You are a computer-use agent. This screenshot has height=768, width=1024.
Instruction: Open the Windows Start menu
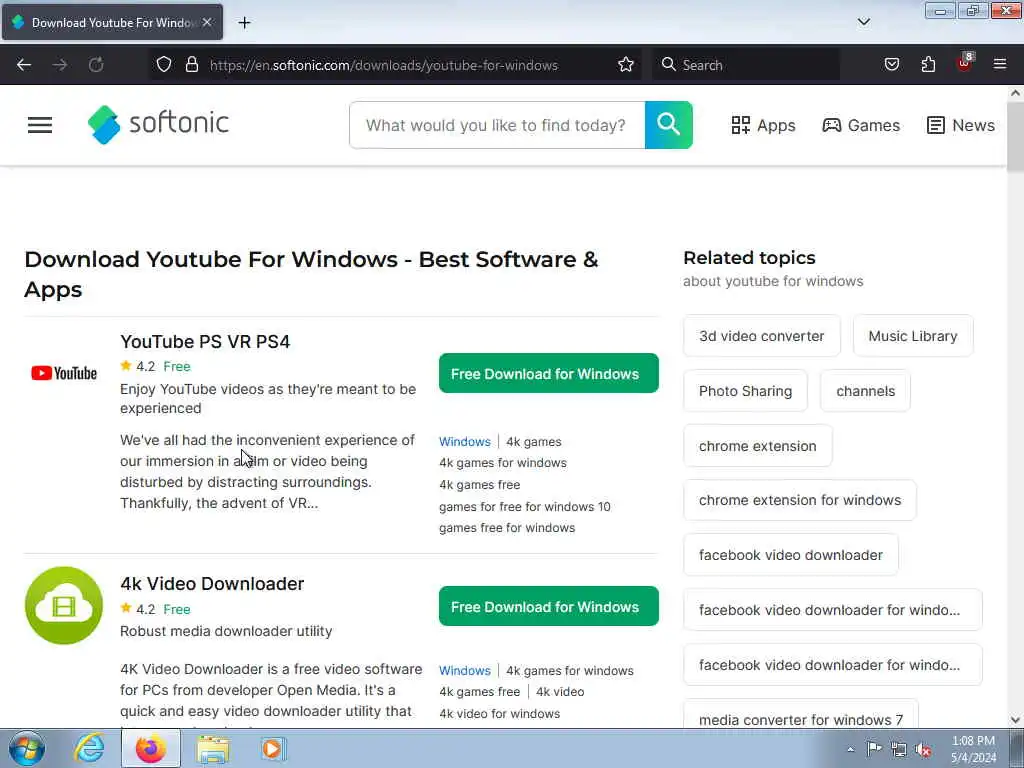coord(27,748)
